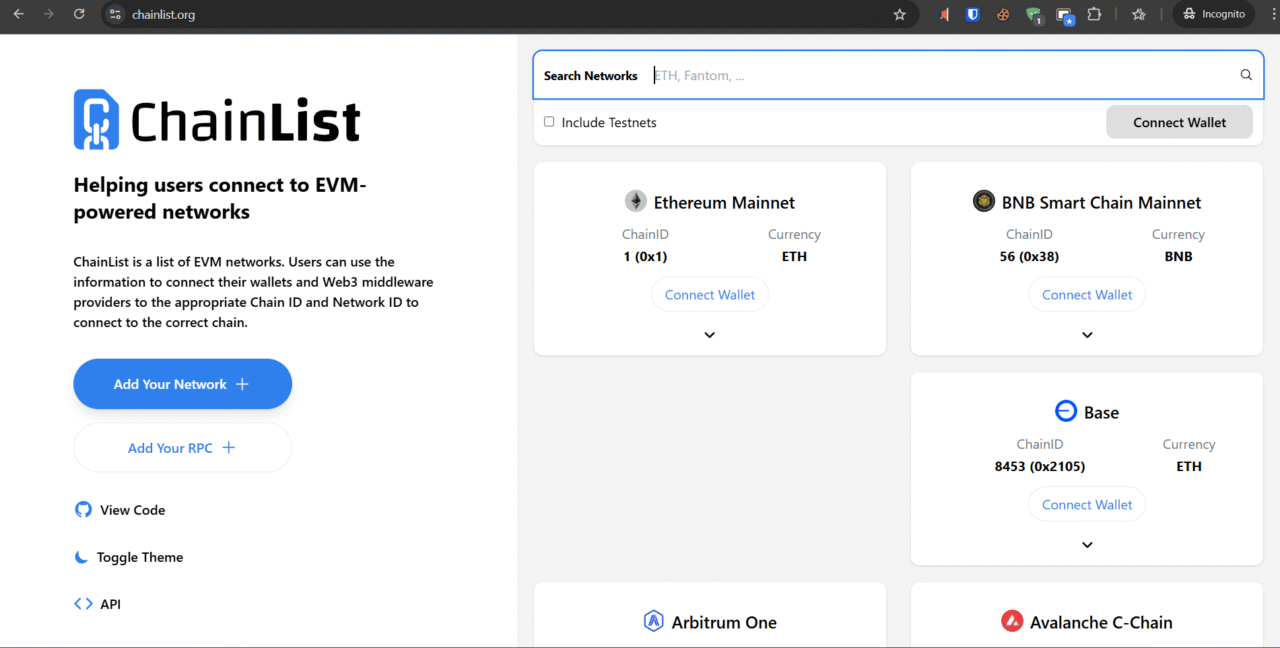
Task: Click the Toggle Theme text
Action: [140, 557]
